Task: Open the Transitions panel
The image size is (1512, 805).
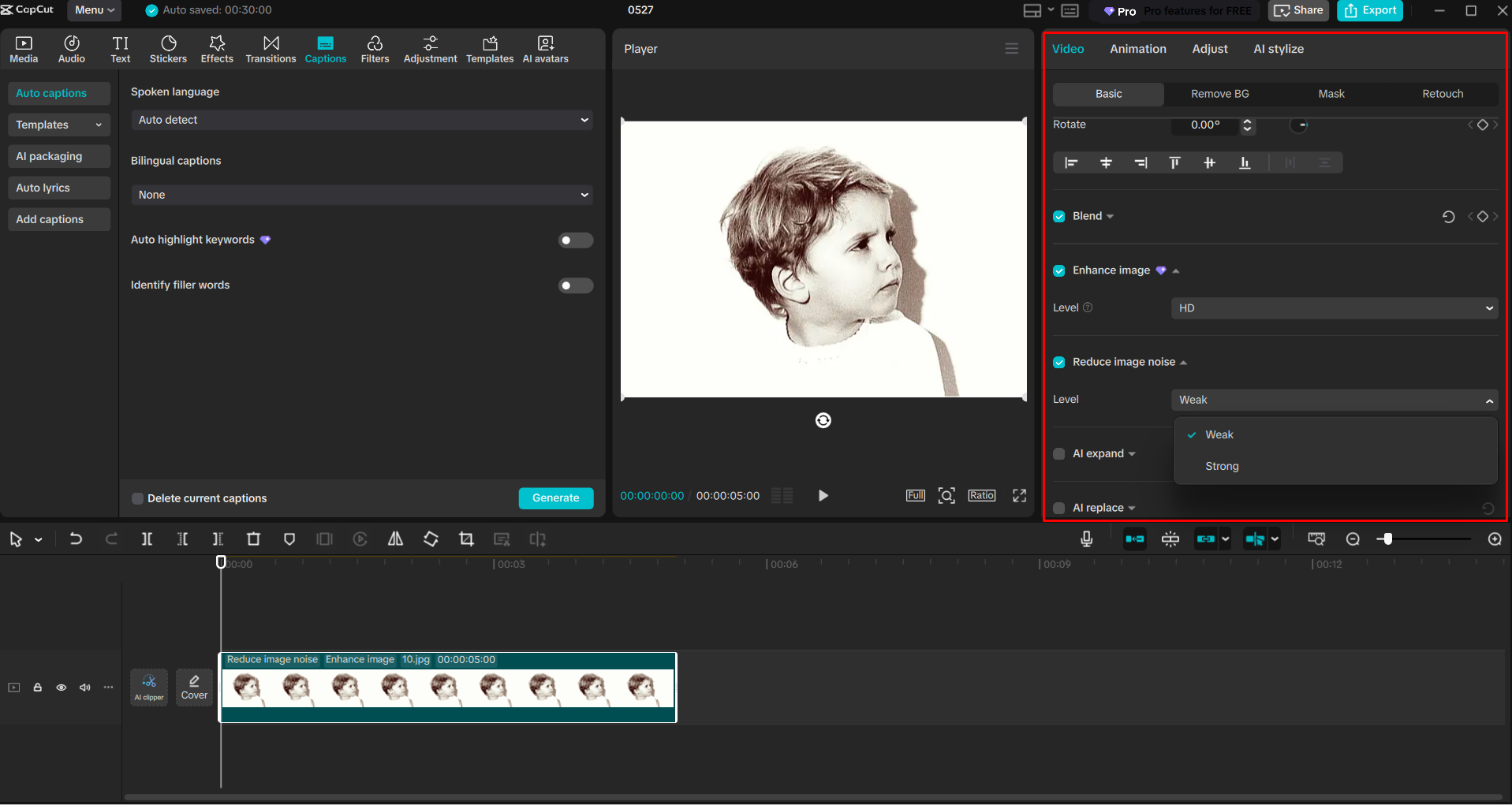Action: click(271, 48)
